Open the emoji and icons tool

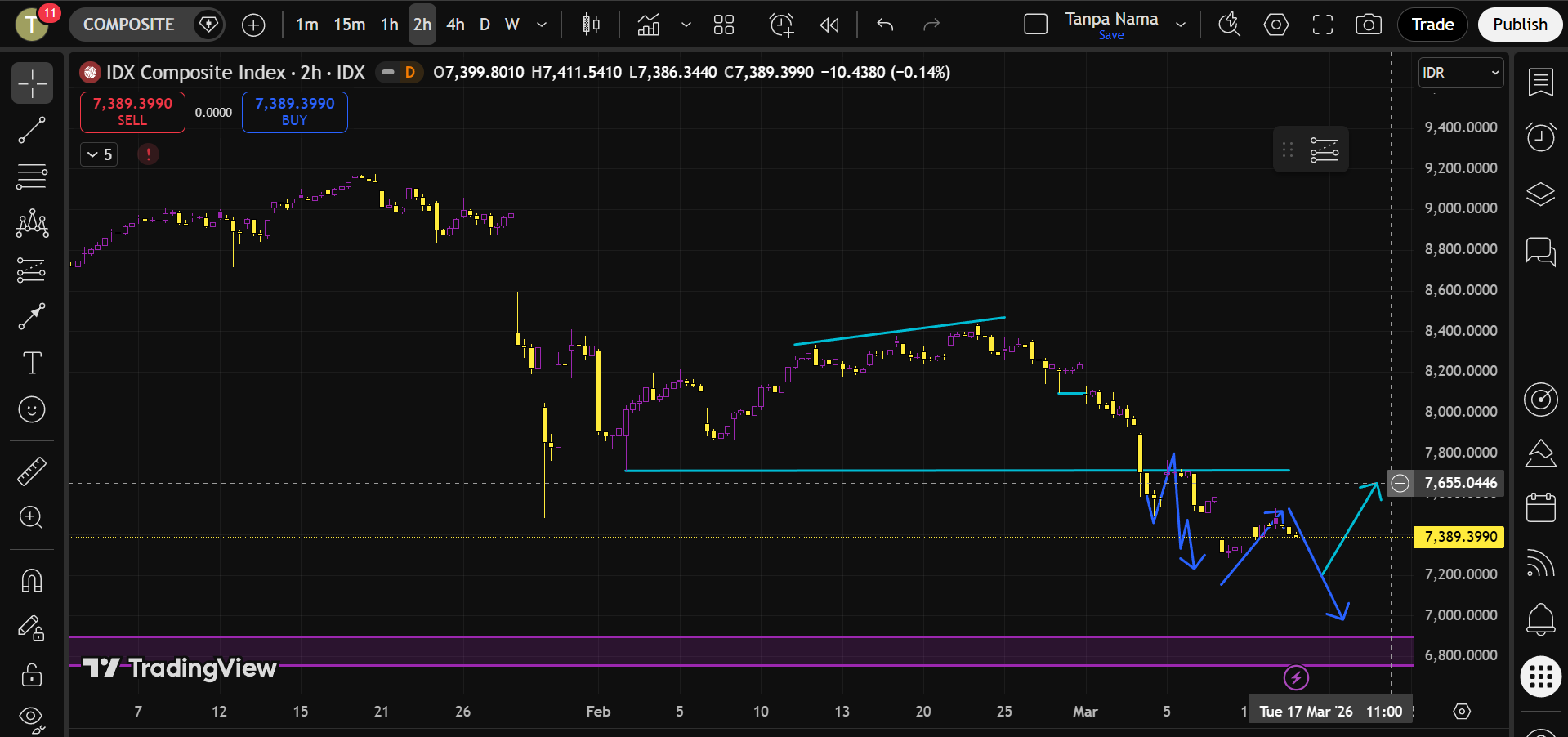(x=32, y=409)
